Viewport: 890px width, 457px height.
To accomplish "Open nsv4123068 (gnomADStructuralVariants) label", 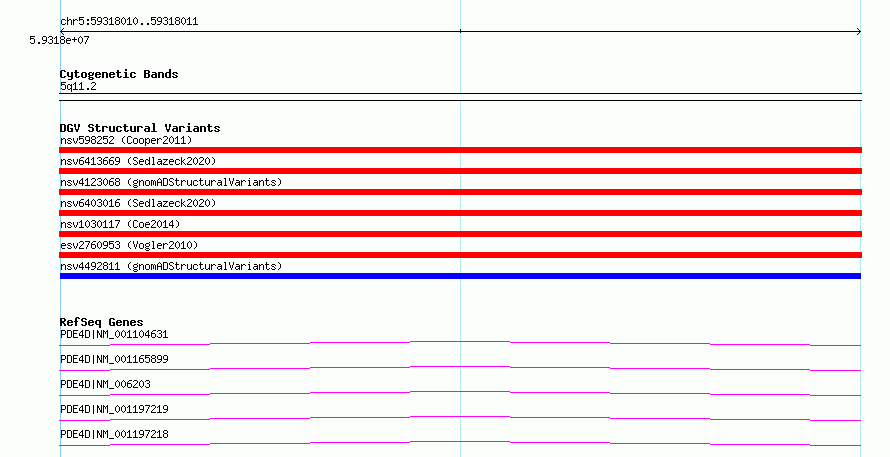I will coord(171,182).
